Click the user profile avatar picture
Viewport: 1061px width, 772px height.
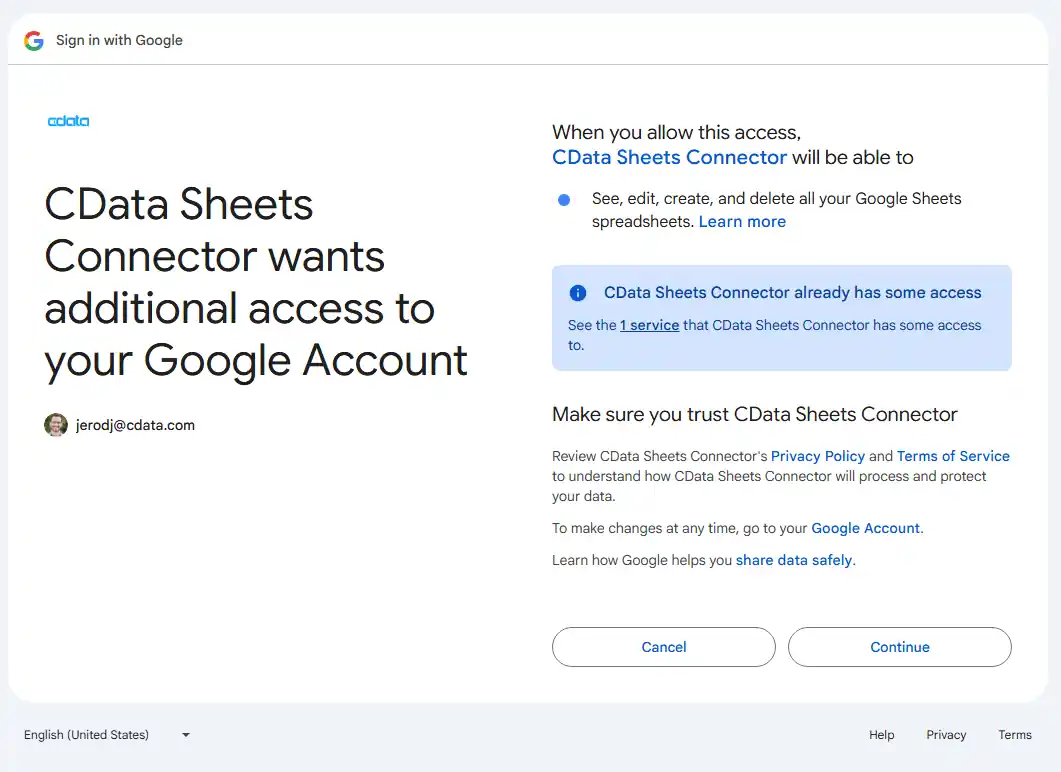tap(56, 425)
